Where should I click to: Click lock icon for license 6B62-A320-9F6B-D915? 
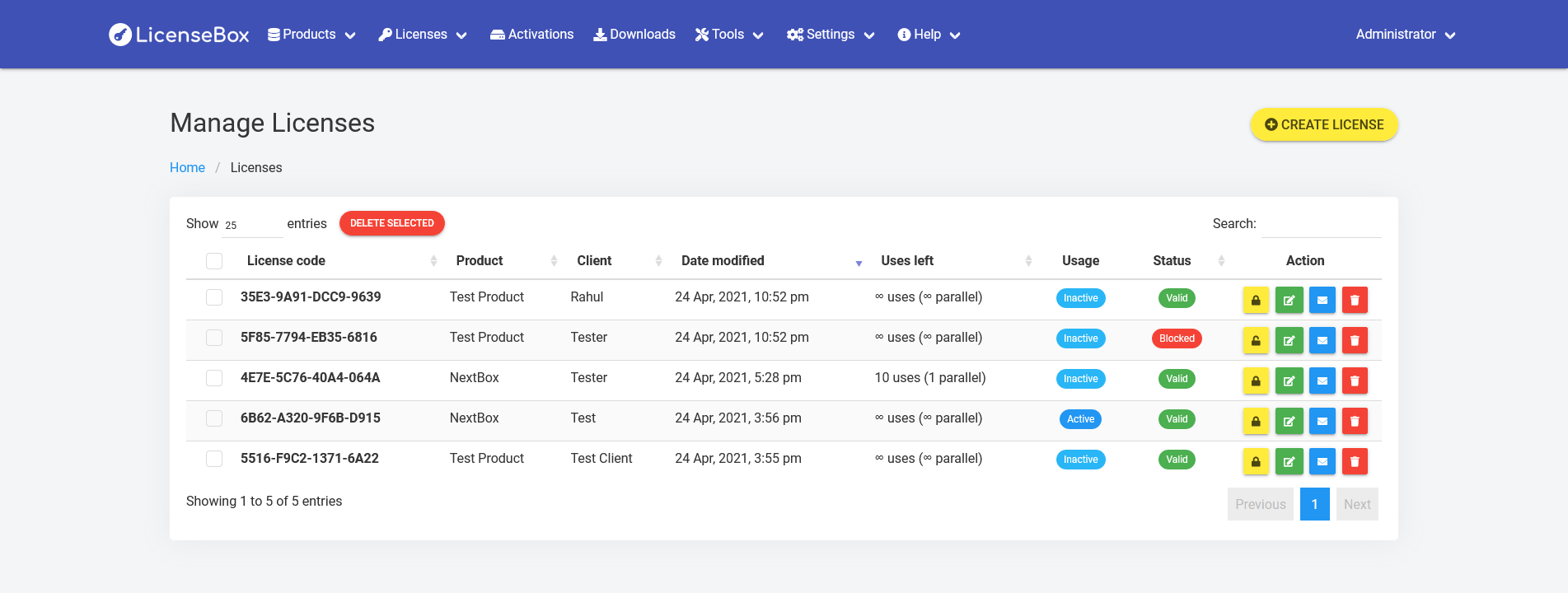click(x=1256, y=421)
